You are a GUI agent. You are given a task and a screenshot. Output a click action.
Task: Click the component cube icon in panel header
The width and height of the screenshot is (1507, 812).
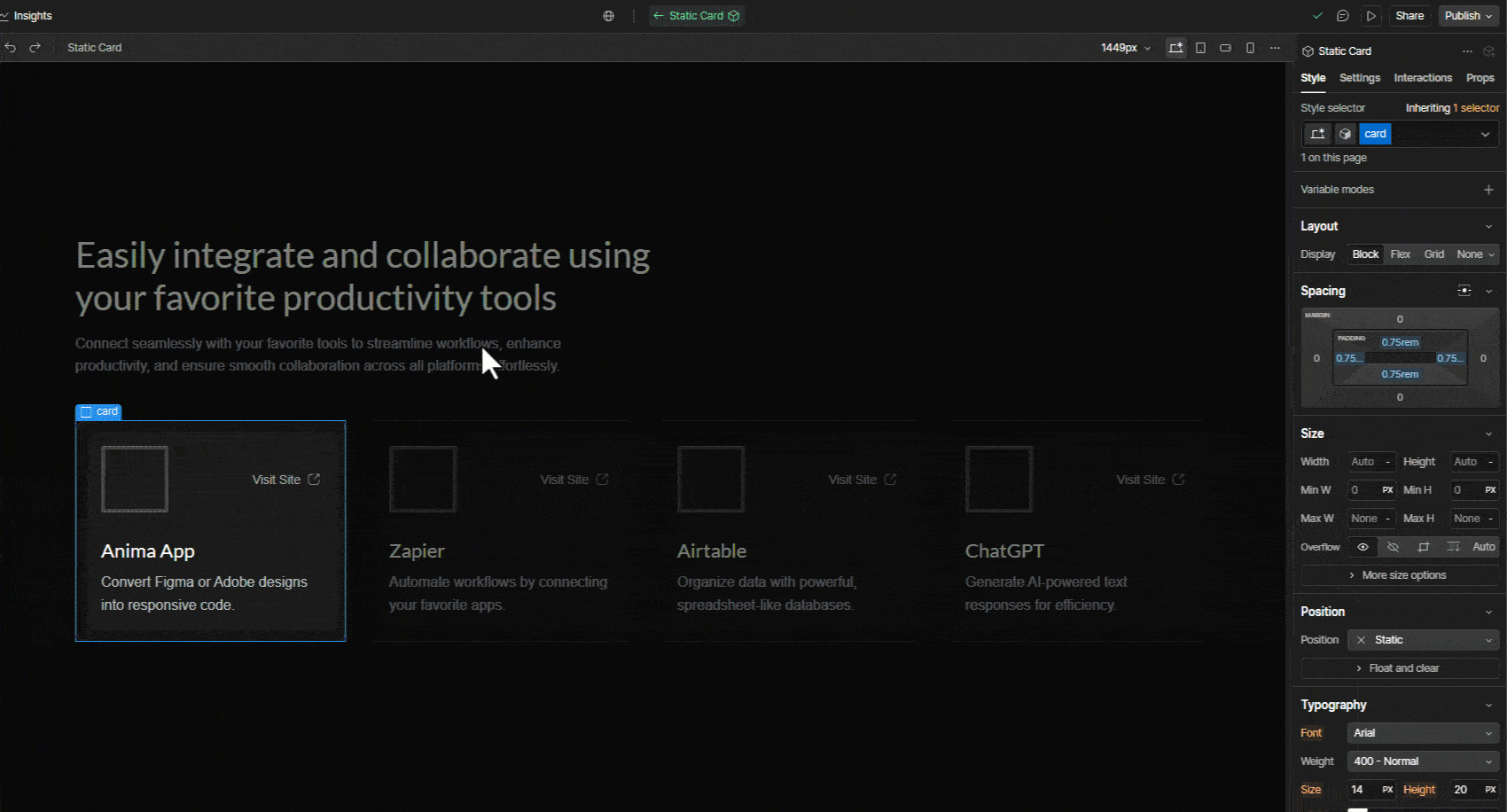[1488, 51]
